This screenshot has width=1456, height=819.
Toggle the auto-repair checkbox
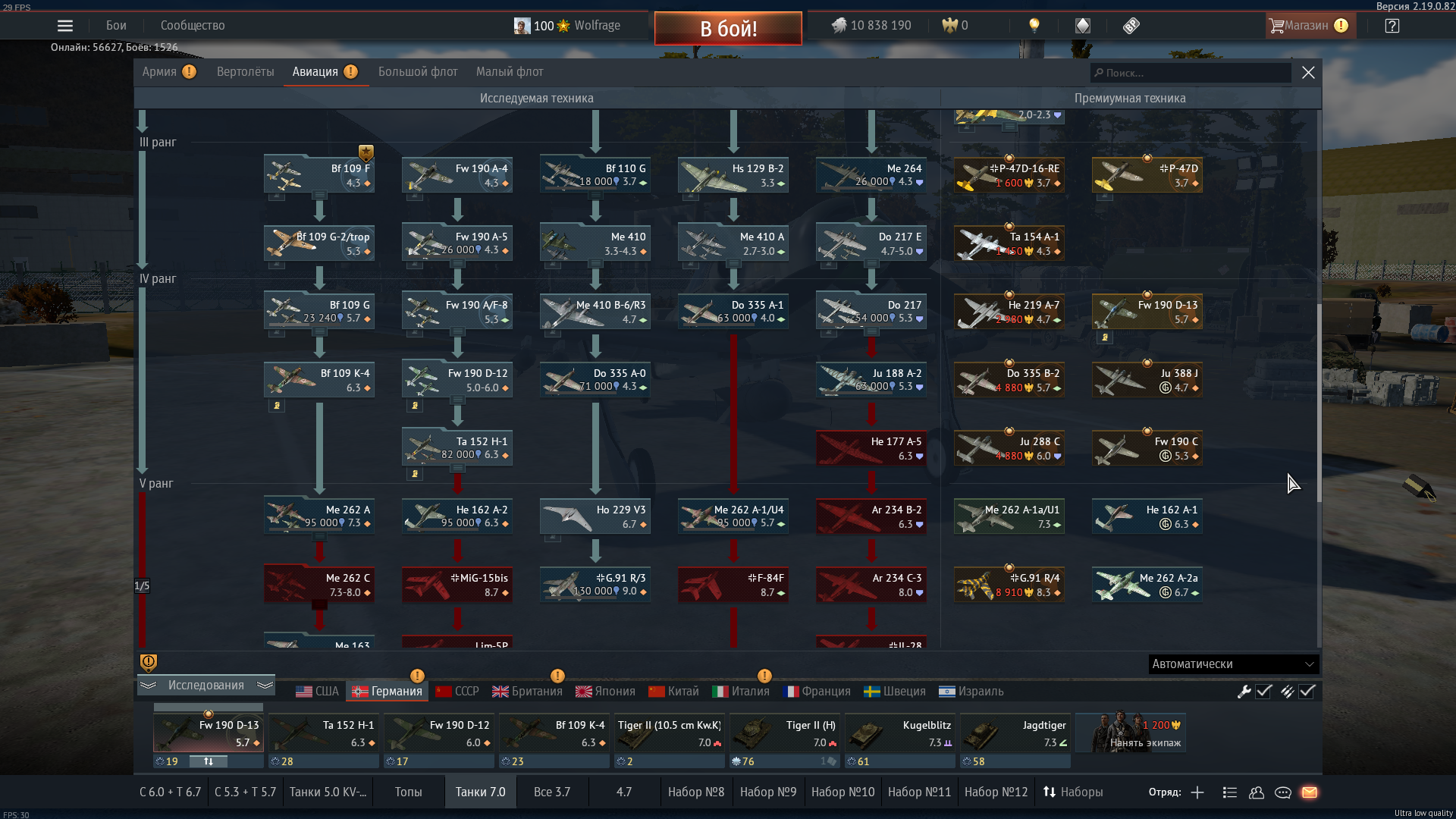(x=1263, y=692)
